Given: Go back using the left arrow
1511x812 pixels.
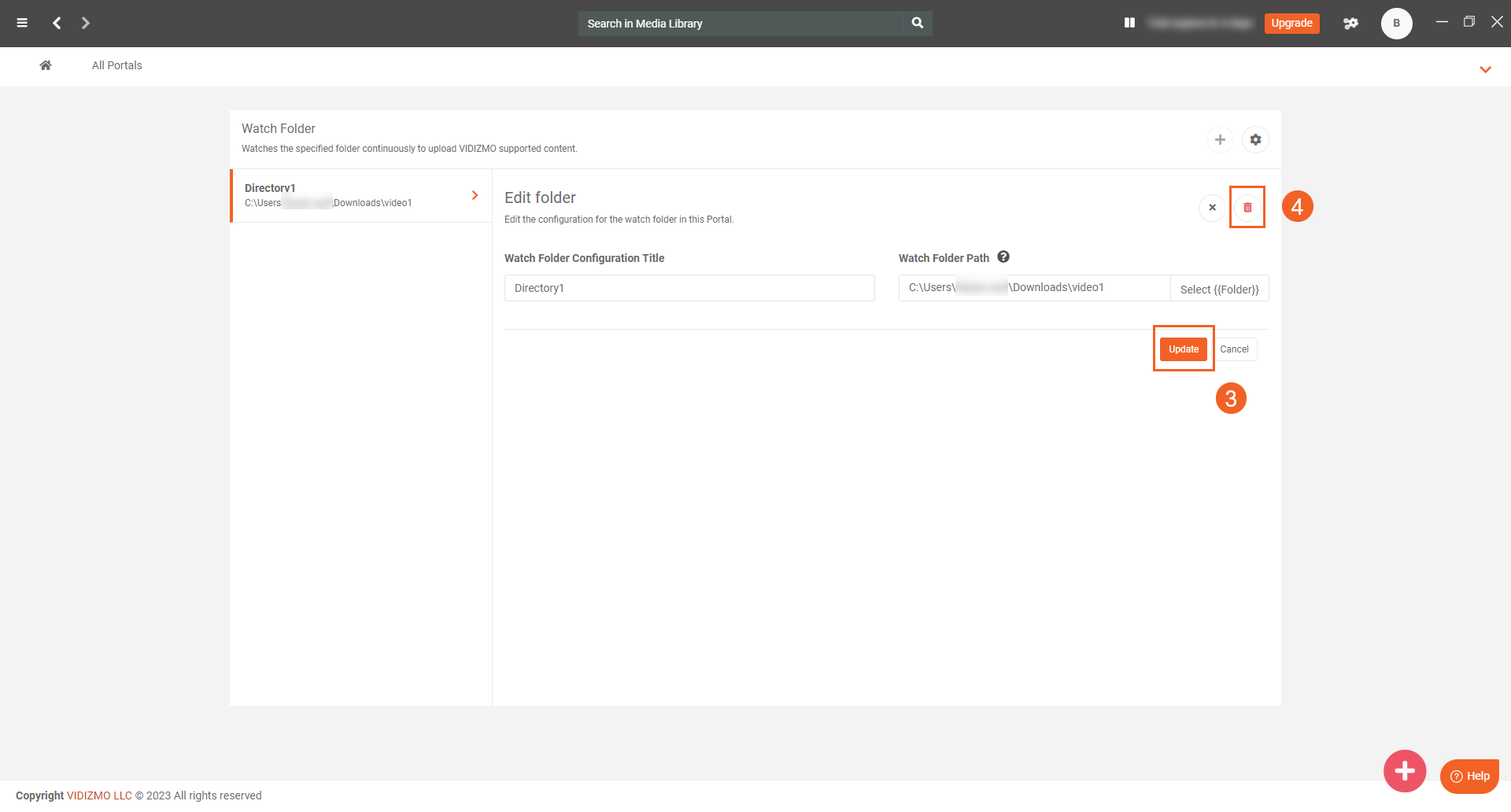Looking at the screenshot, I should point(57,23).
